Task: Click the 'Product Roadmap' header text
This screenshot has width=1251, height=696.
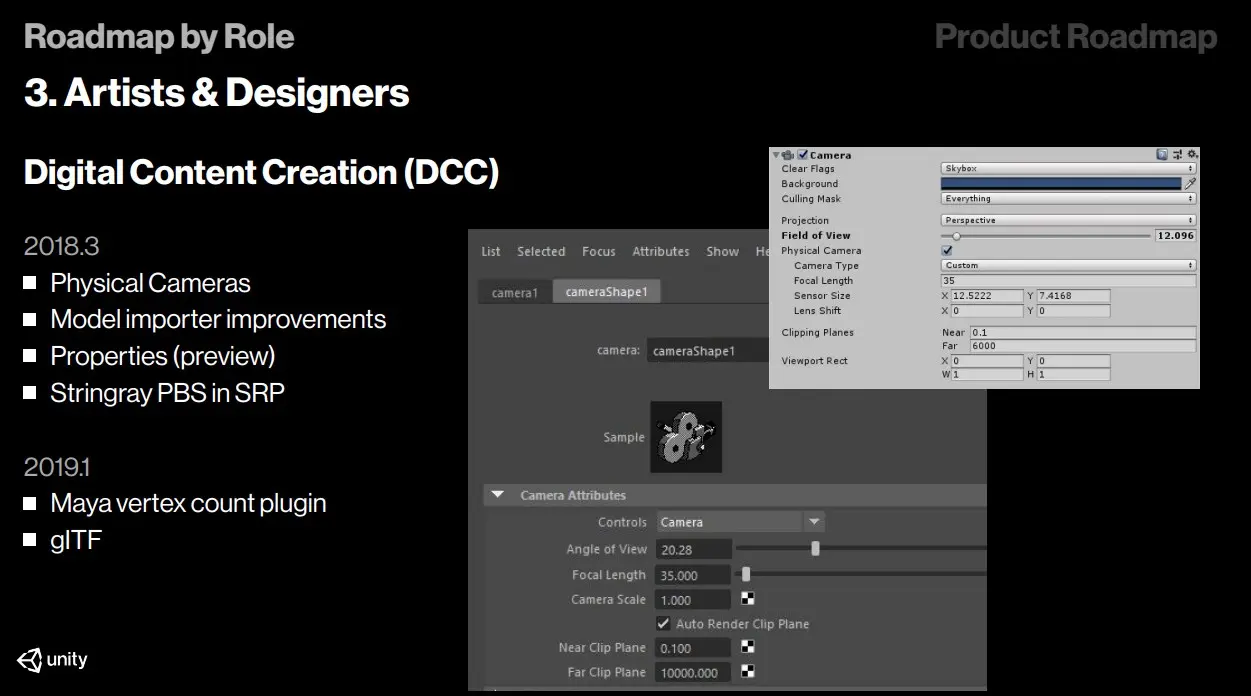Action: [x=1076, y=37]
